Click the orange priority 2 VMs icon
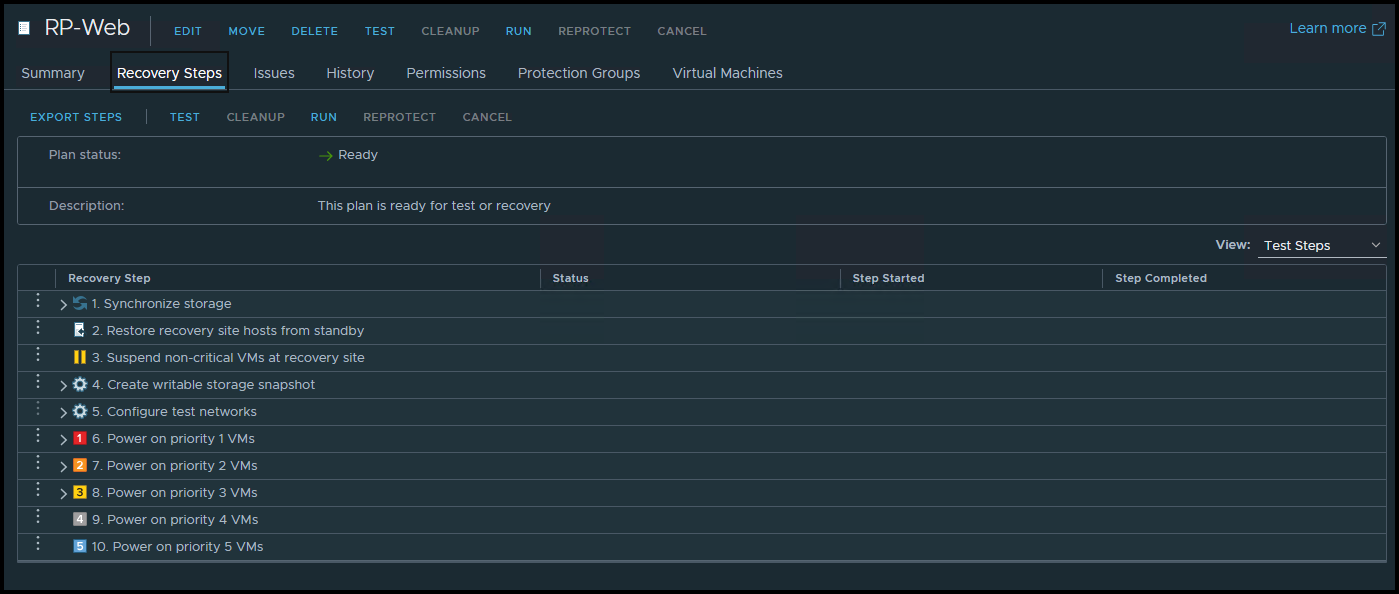The image size is (1399, 594). click(80, 466)
